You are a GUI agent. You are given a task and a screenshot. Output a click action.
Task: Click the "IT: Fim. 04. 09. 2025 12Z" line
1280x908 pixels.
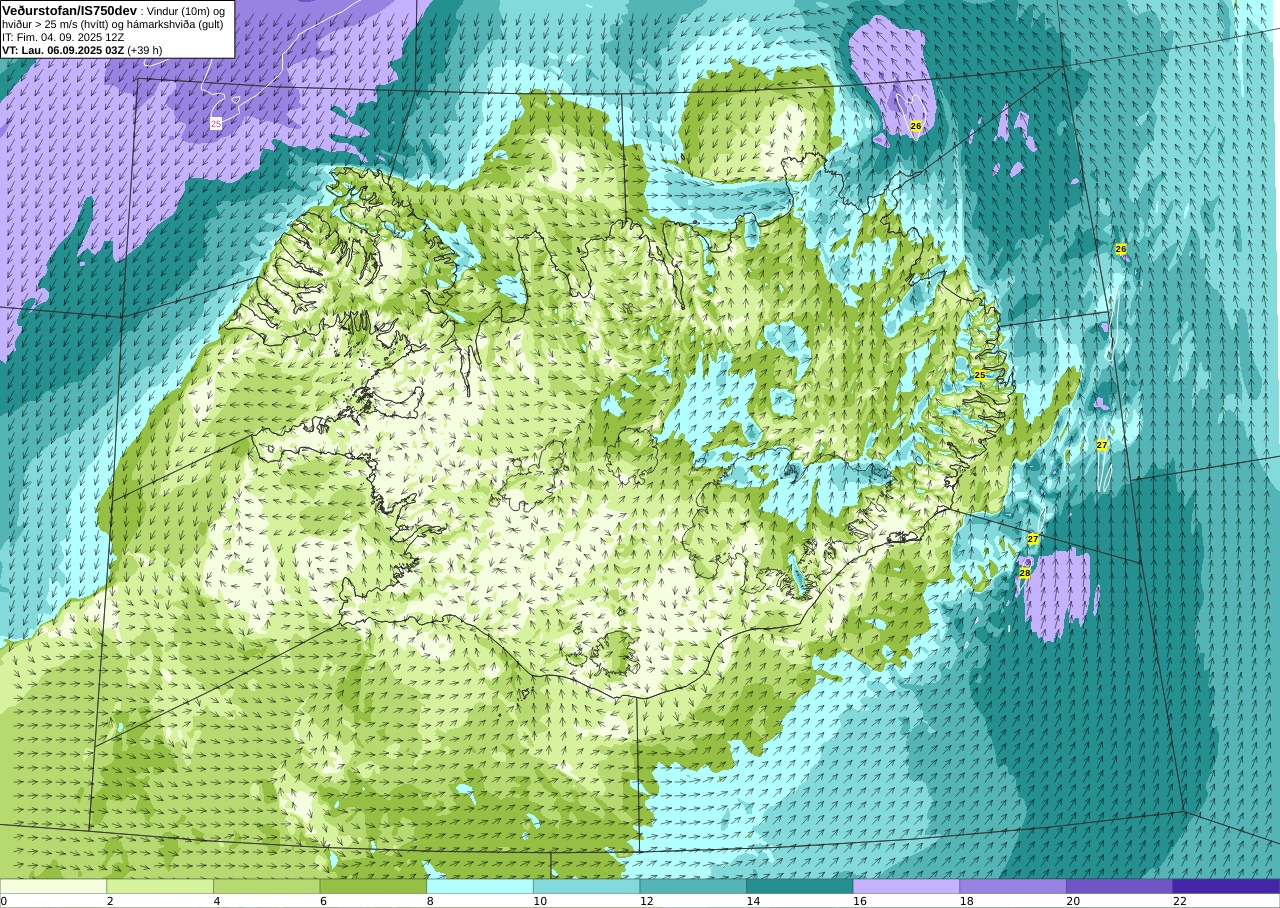[x=63, y=37]
